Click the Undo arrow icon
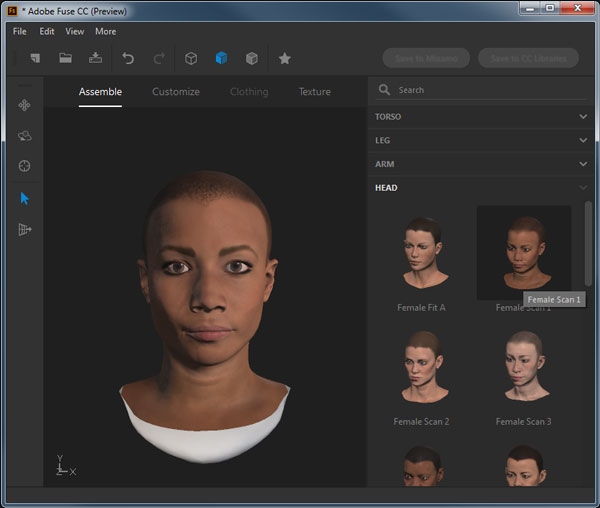The width and height of the screenshot is (600, 508). (127, 58)
